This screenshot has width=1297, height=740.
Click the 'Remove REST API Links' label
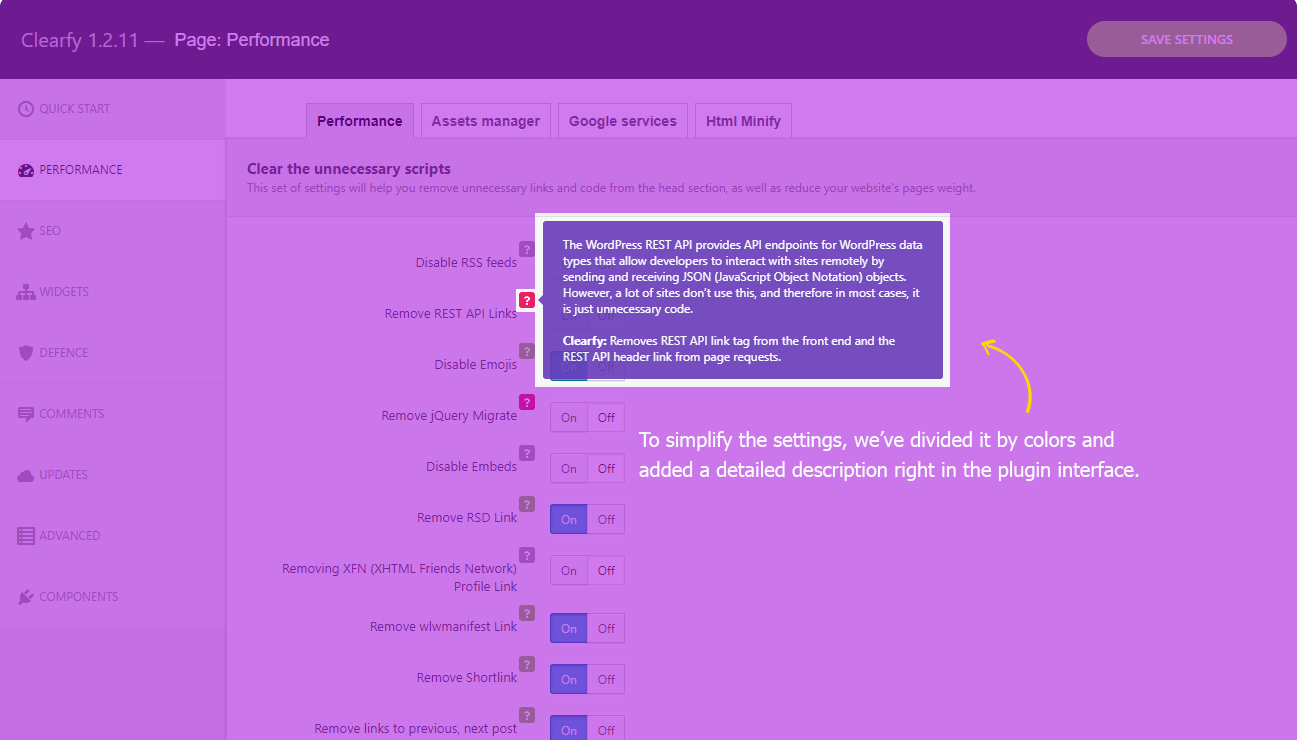pos(451,314)
